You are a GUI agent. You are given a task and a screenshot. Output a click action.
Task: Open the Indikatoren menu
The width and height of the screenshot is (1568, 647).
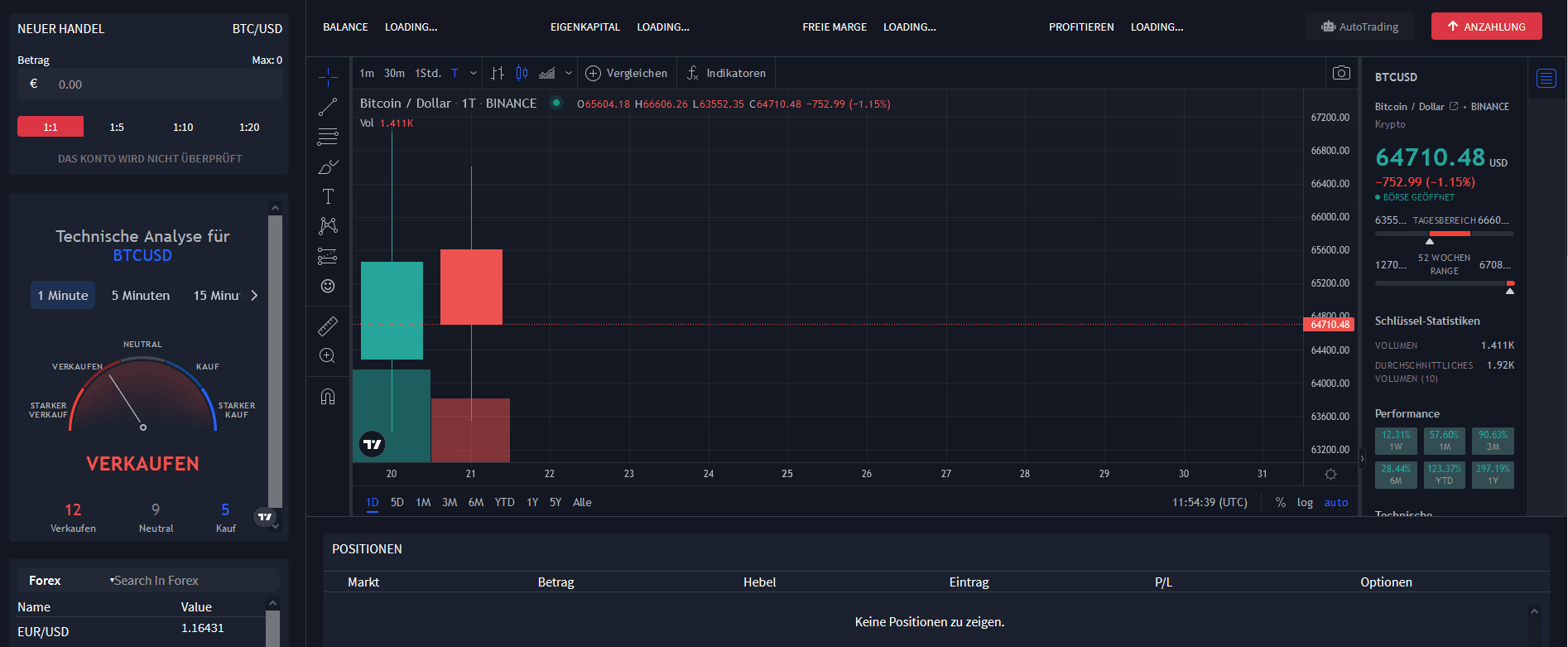click(726, 73)
